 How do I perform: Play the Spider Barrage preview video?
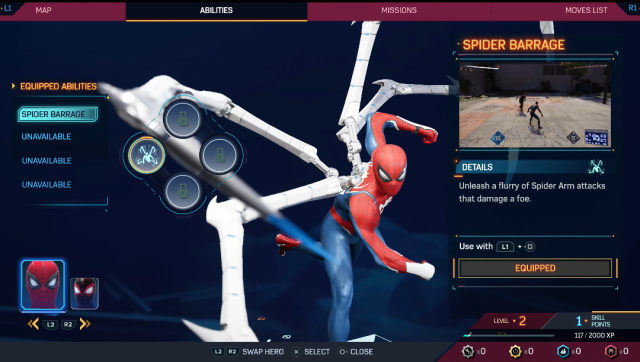(535, 105)
